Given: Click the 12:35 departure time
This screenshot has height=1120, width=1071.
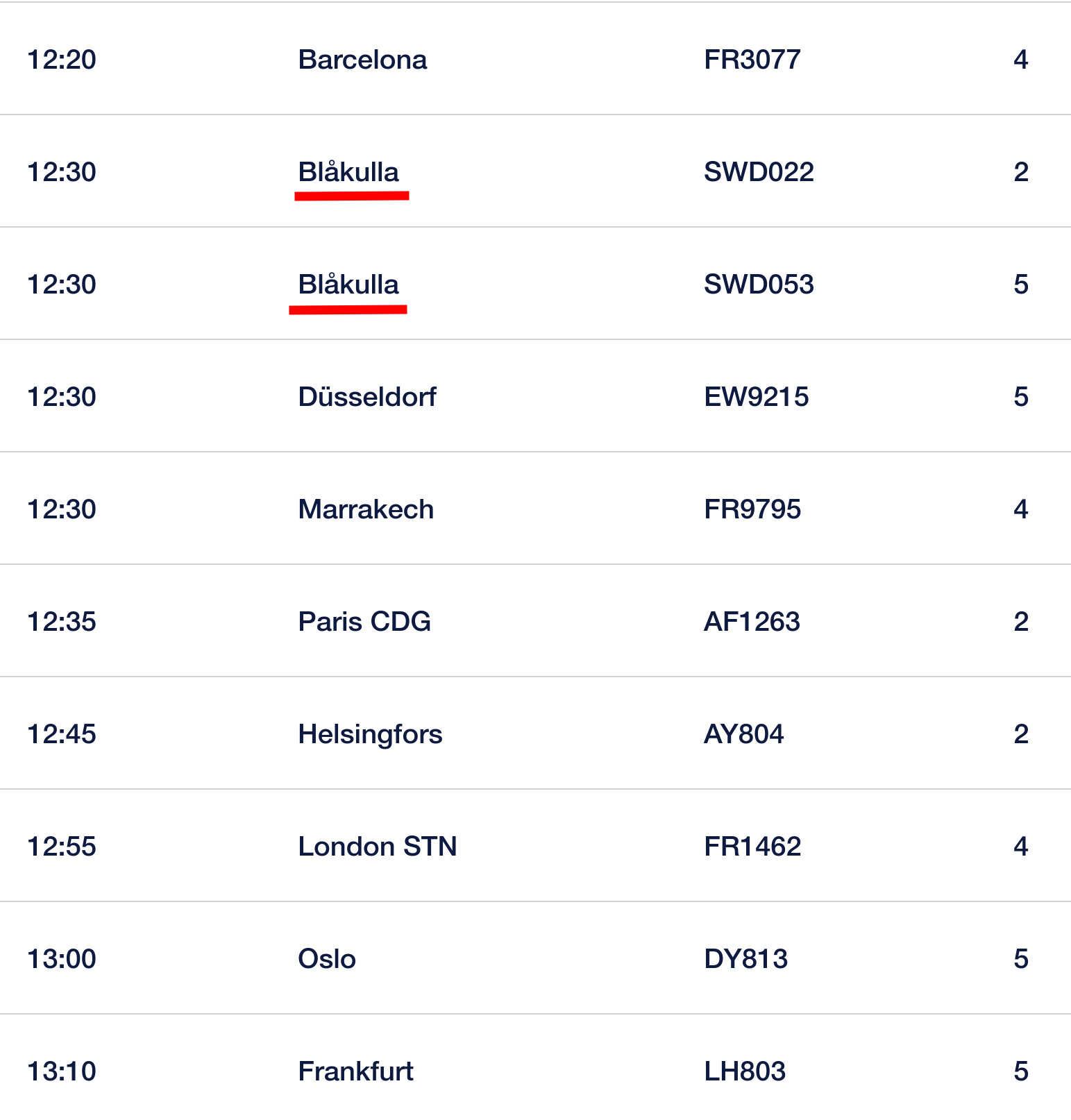Looking at the screenshot, I should click(62, 622).
